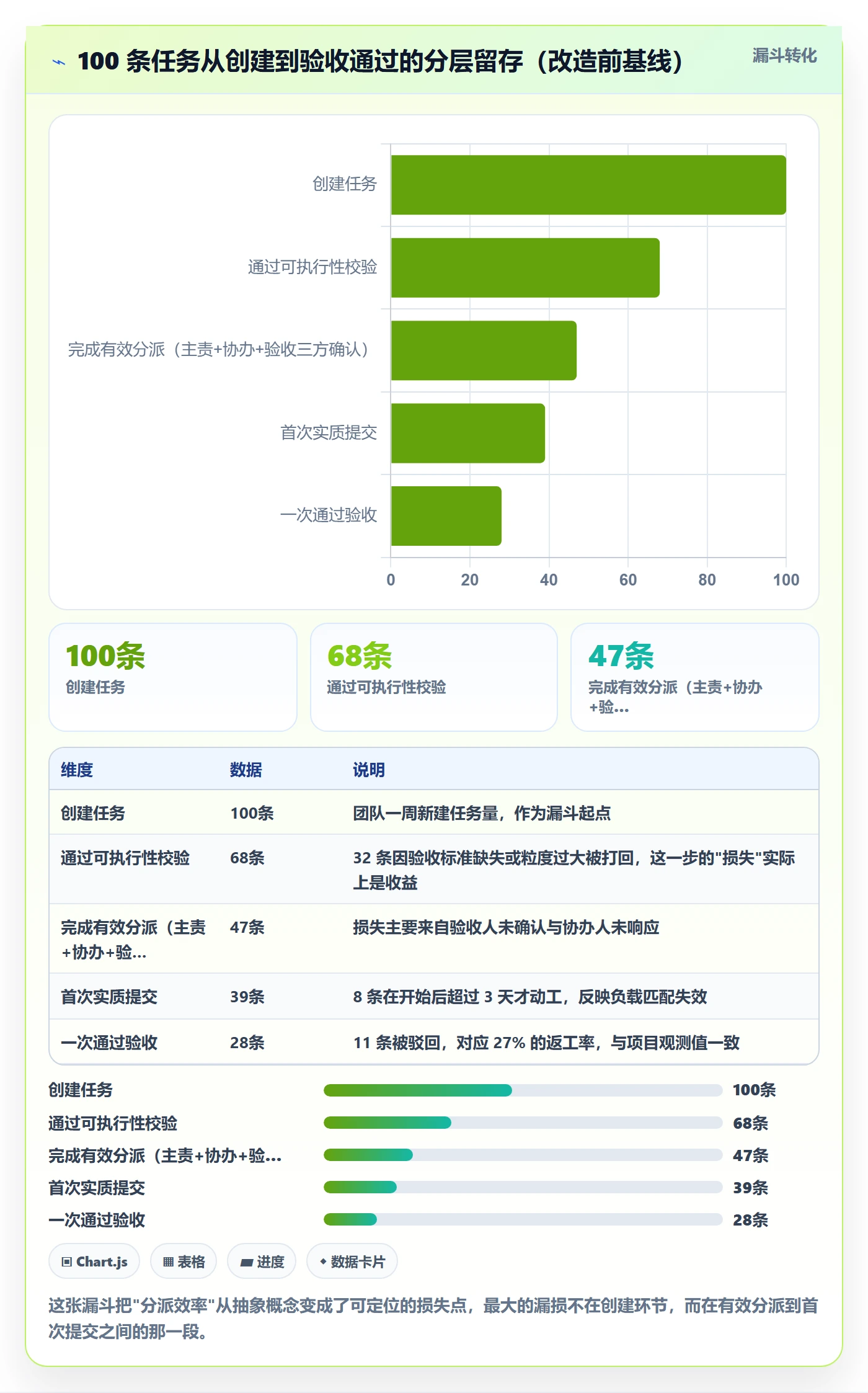868x1393 pixels.
Task: Click the 一次通过验收 chart bar
Action: coord(446,516)
